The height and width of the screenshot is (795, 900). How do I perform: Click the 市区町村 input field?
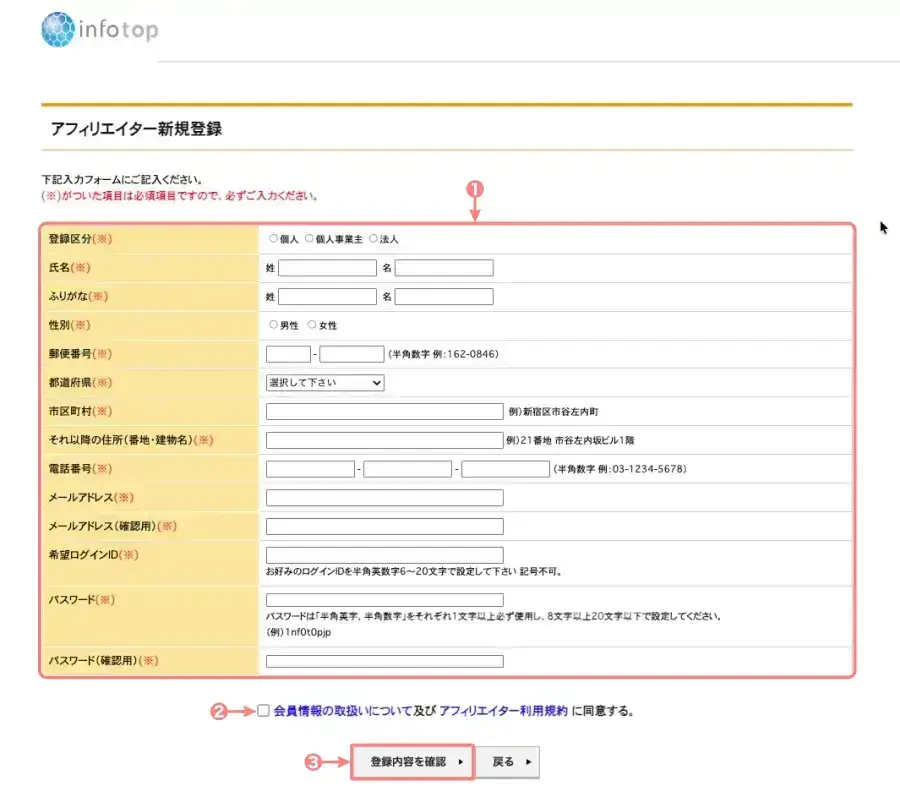coord(383,410)
